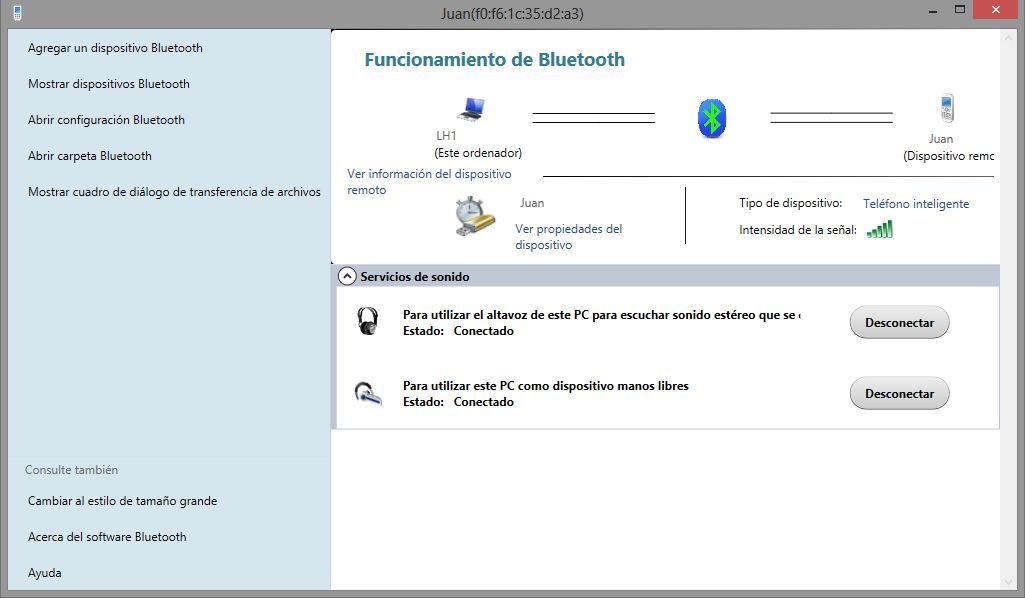Close the Bluetooth window
This screenshot has height=598, width=1025.
click(996, 10)
